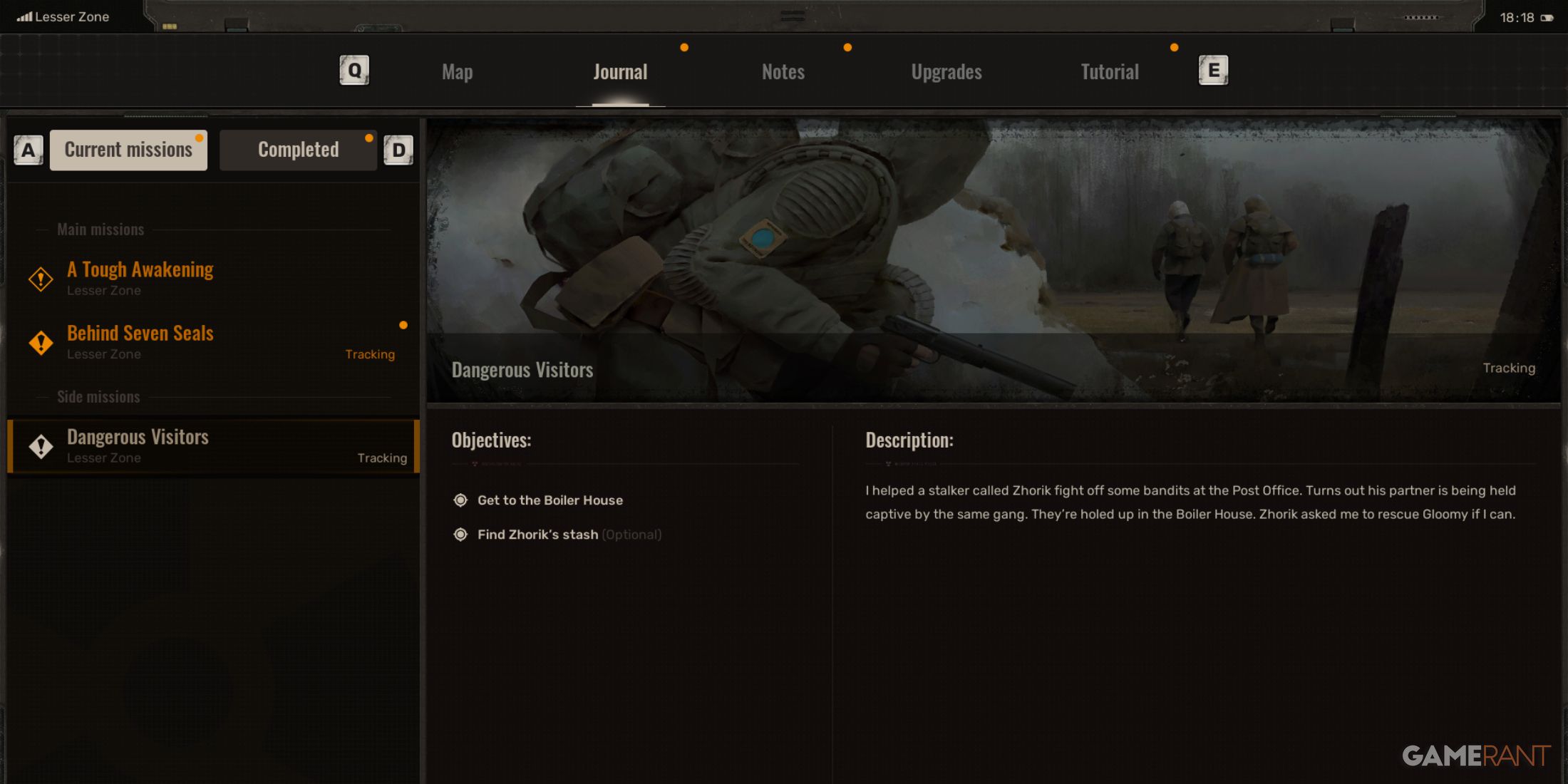This screenshot has width=1568, height=784.
Task: Select the Journal tab
Action: [620, 71]
